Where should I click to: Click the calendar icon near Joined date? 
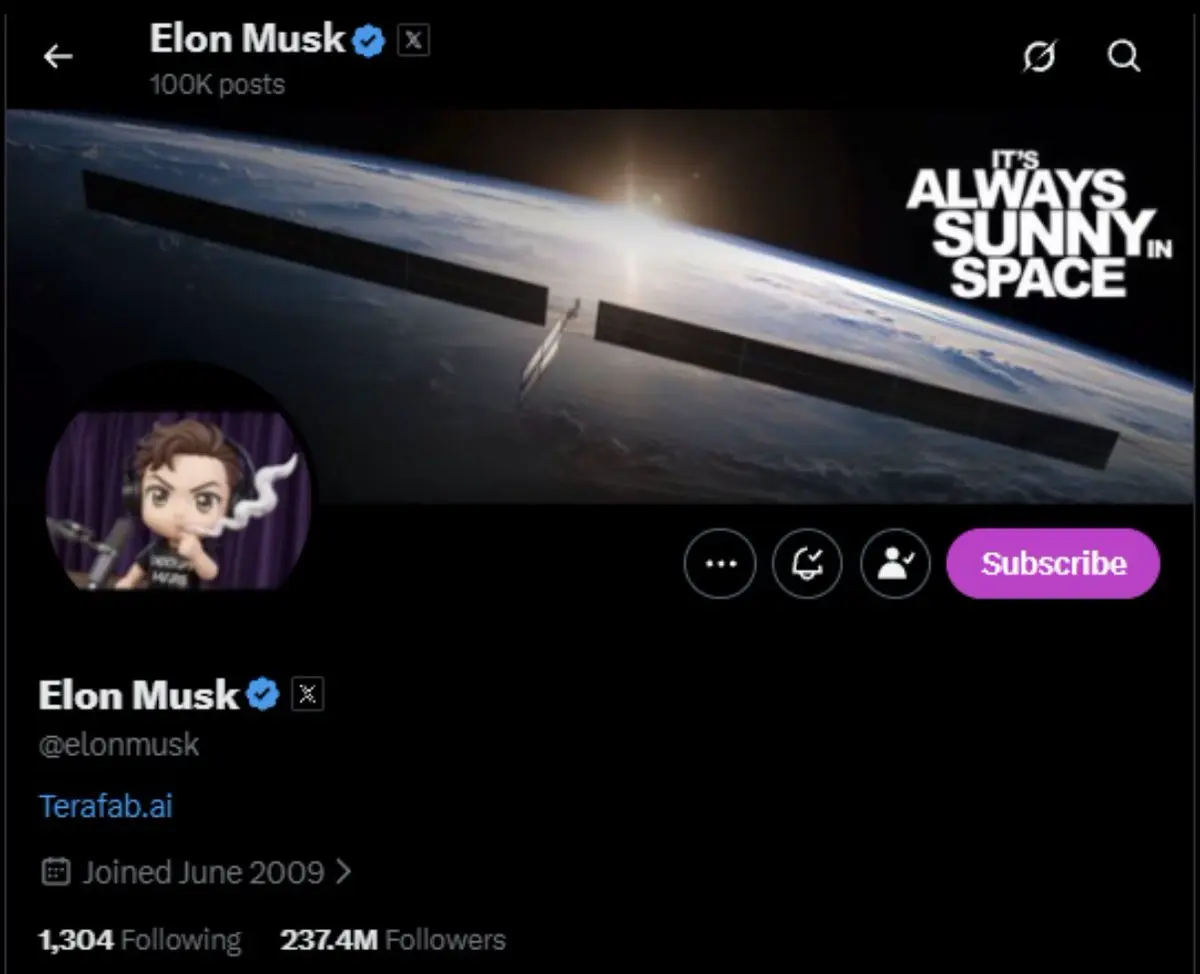point(55,872)
